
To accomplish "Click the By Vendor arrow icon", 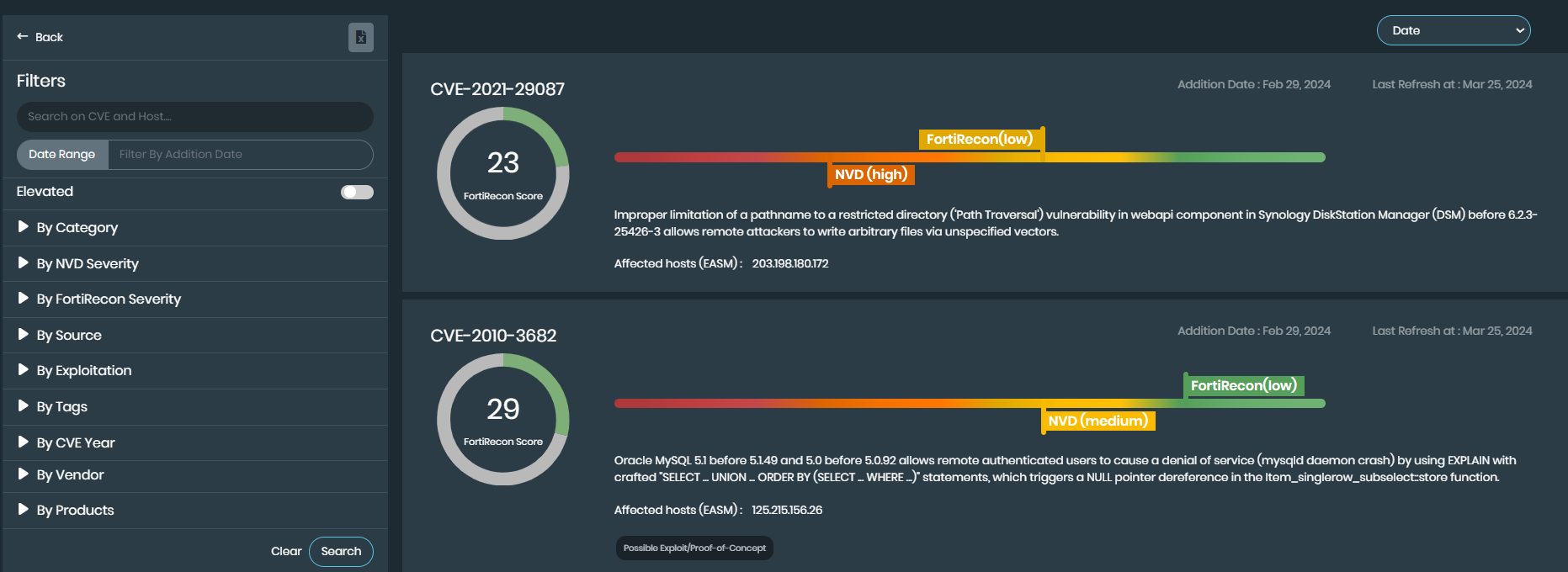I will coord(24,474).
